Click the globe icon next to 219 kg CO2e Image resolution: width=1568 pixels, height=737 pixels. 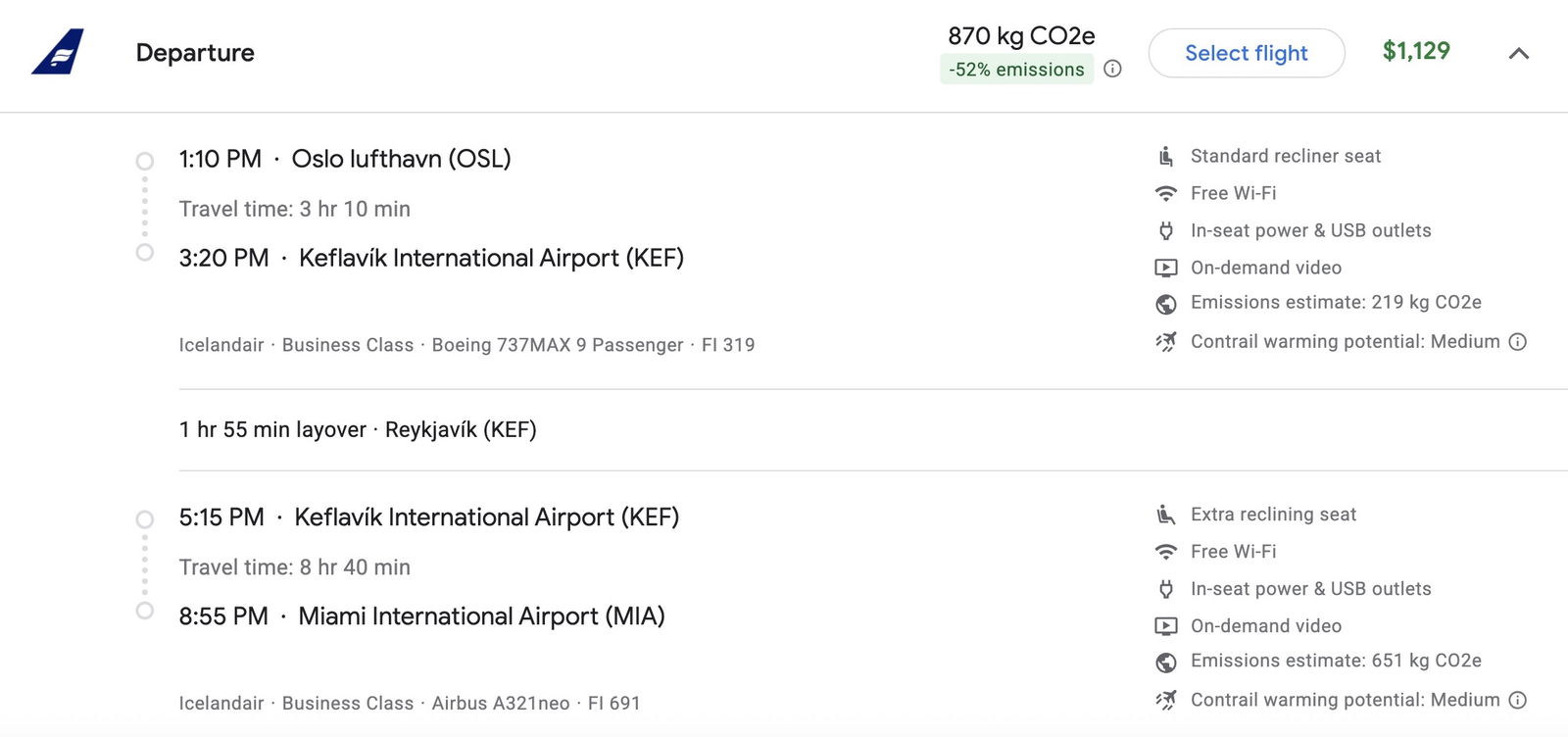click(1165, 304)
